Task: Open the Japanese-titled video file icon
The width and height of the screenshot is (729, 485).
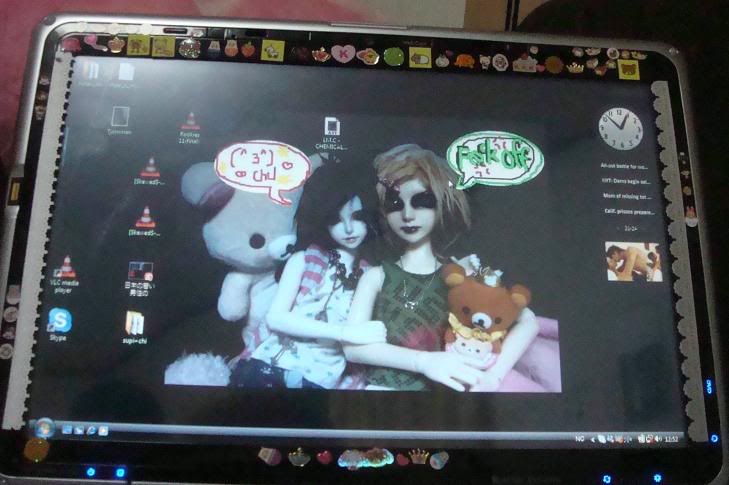Action: point(140,278)
